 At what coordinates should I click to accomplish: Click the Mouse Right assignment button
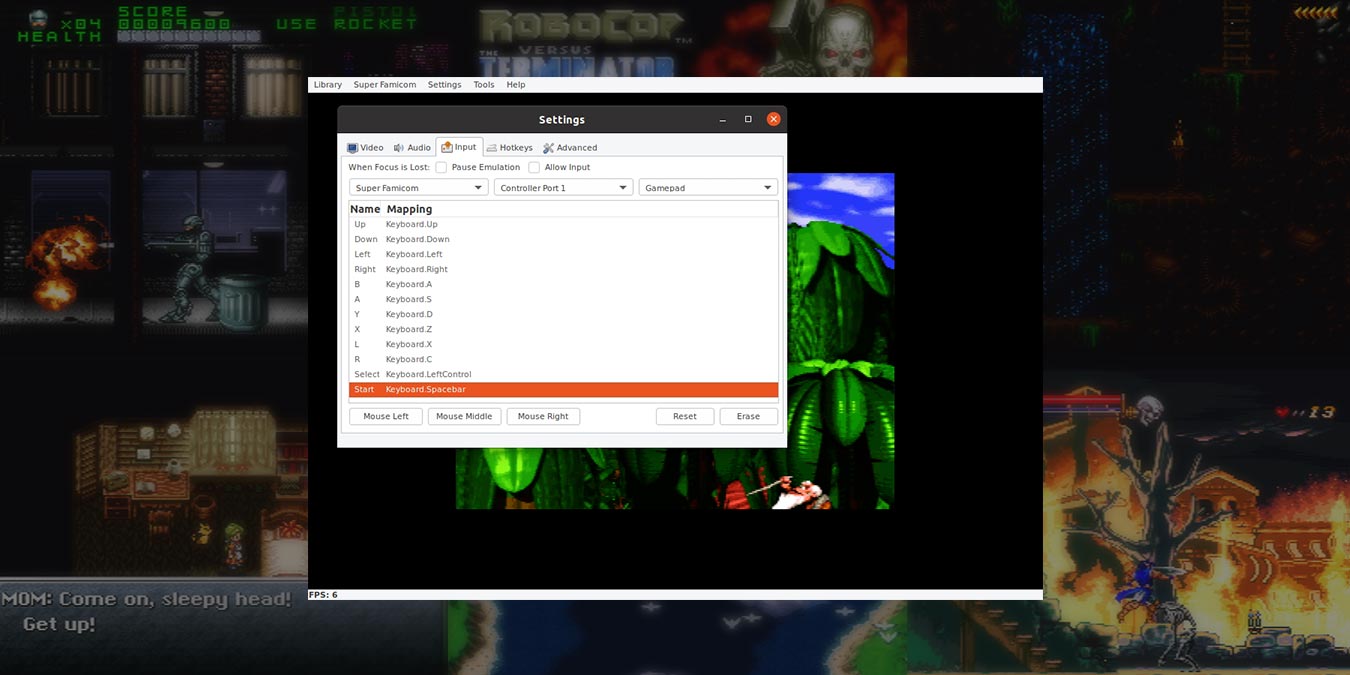[x=543, y=416]
